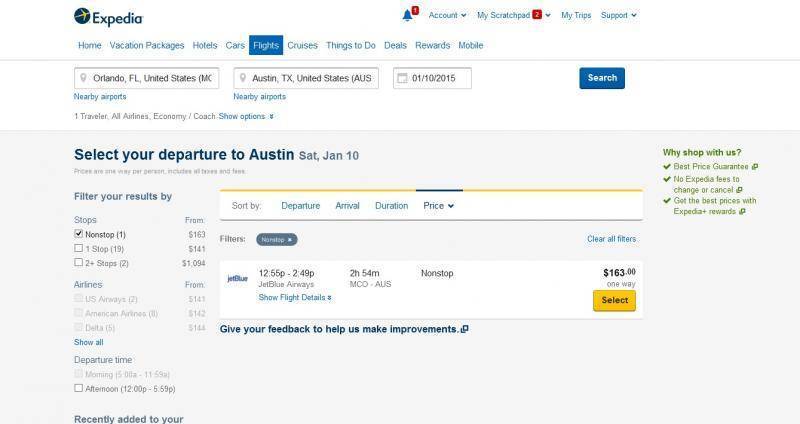Click the destination location pin icon

click(243, 78)
